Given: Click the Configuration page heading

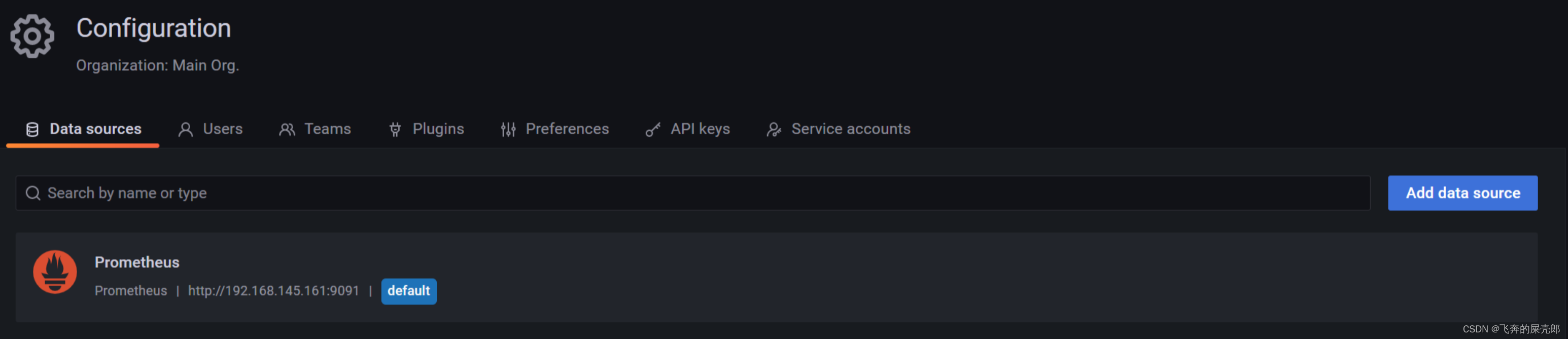Looking at the screenshot, I should 153,28.
